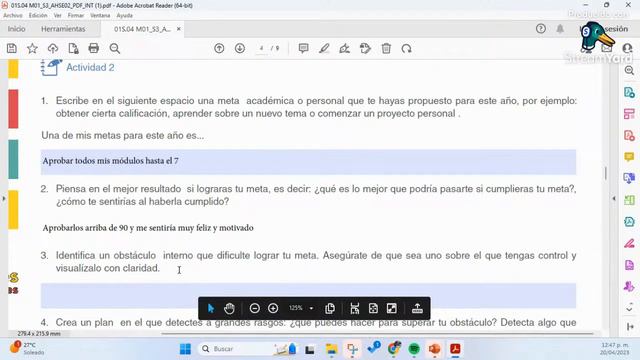Fit one full page using the floating toolbar
This screenshot has width=640, height=360.
373,308
